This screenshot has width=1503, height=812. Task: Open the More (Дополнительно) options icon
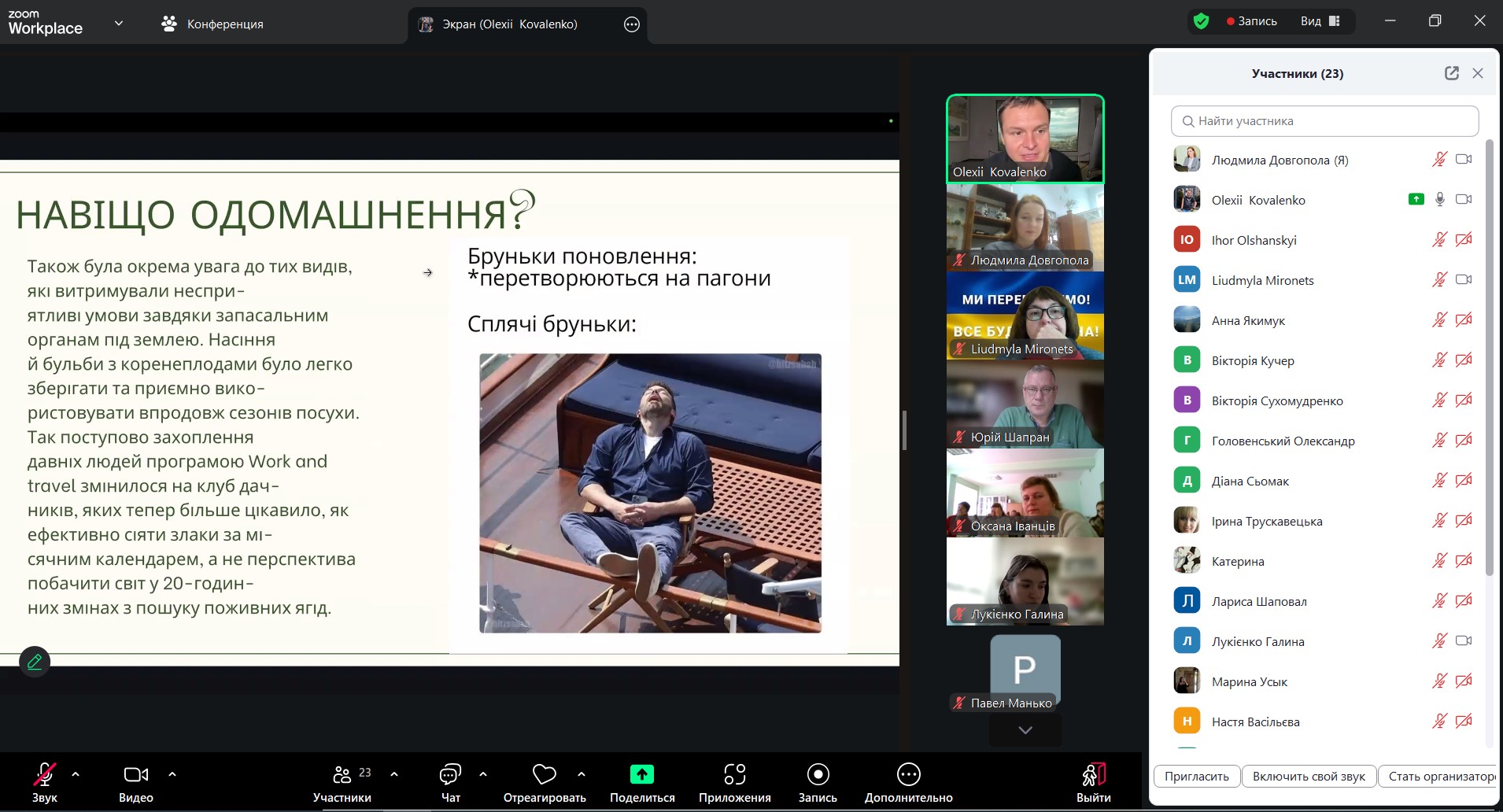(x=908, y=775)
